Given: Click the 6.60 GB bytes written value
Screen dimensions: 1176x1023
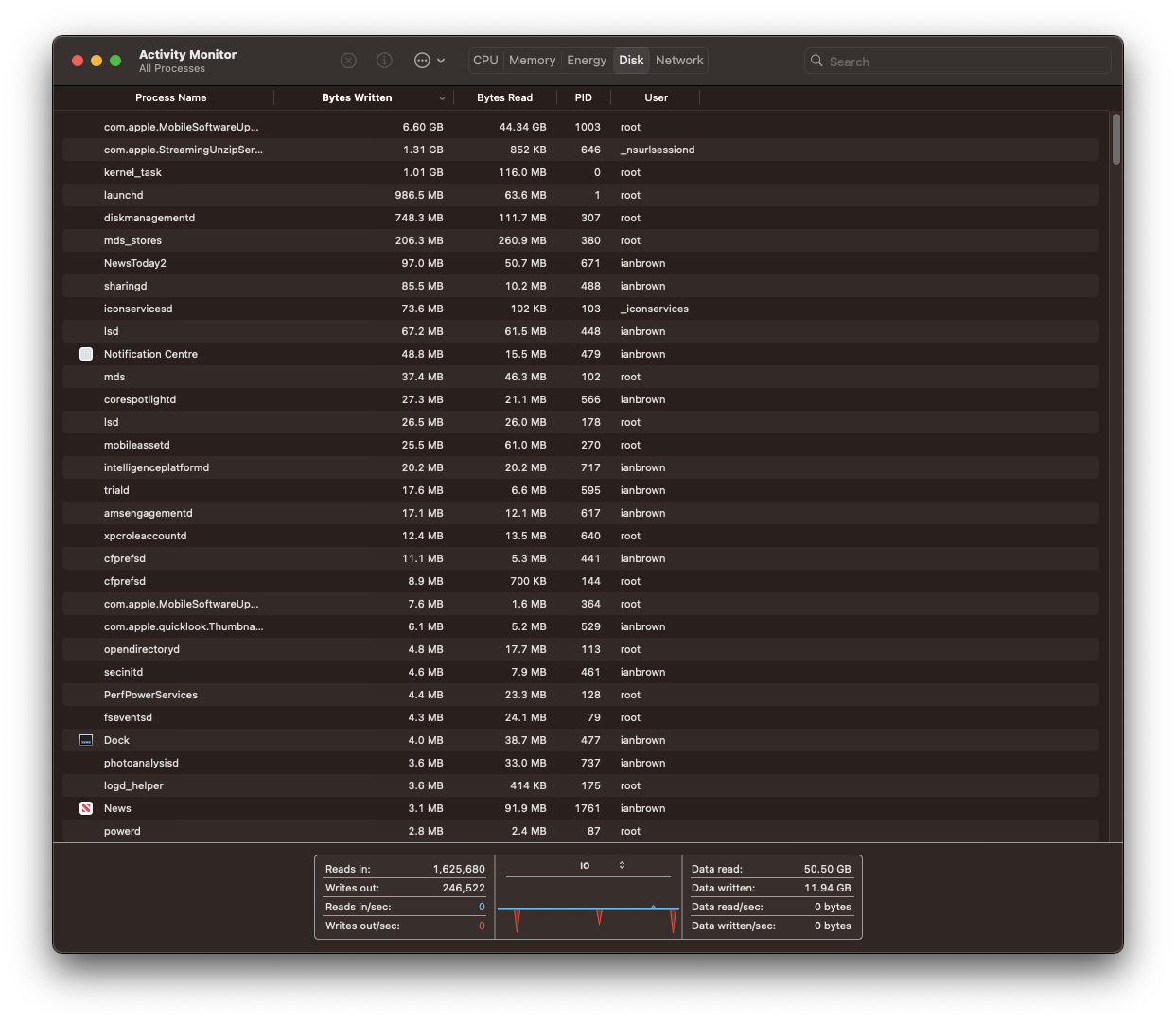Looking at the screenshot, I should tap(423, 127).
